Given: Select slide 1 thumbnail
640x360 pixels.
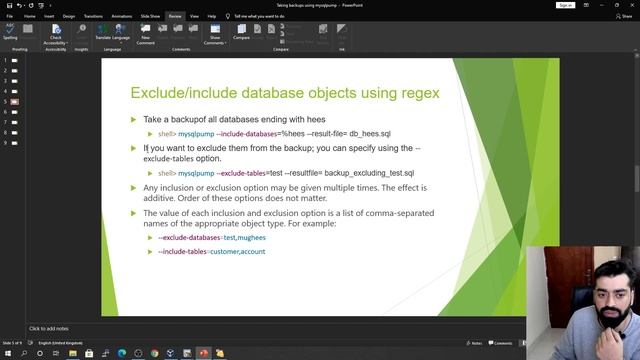Looking at the screenshot, I should [x=15, y=60].
